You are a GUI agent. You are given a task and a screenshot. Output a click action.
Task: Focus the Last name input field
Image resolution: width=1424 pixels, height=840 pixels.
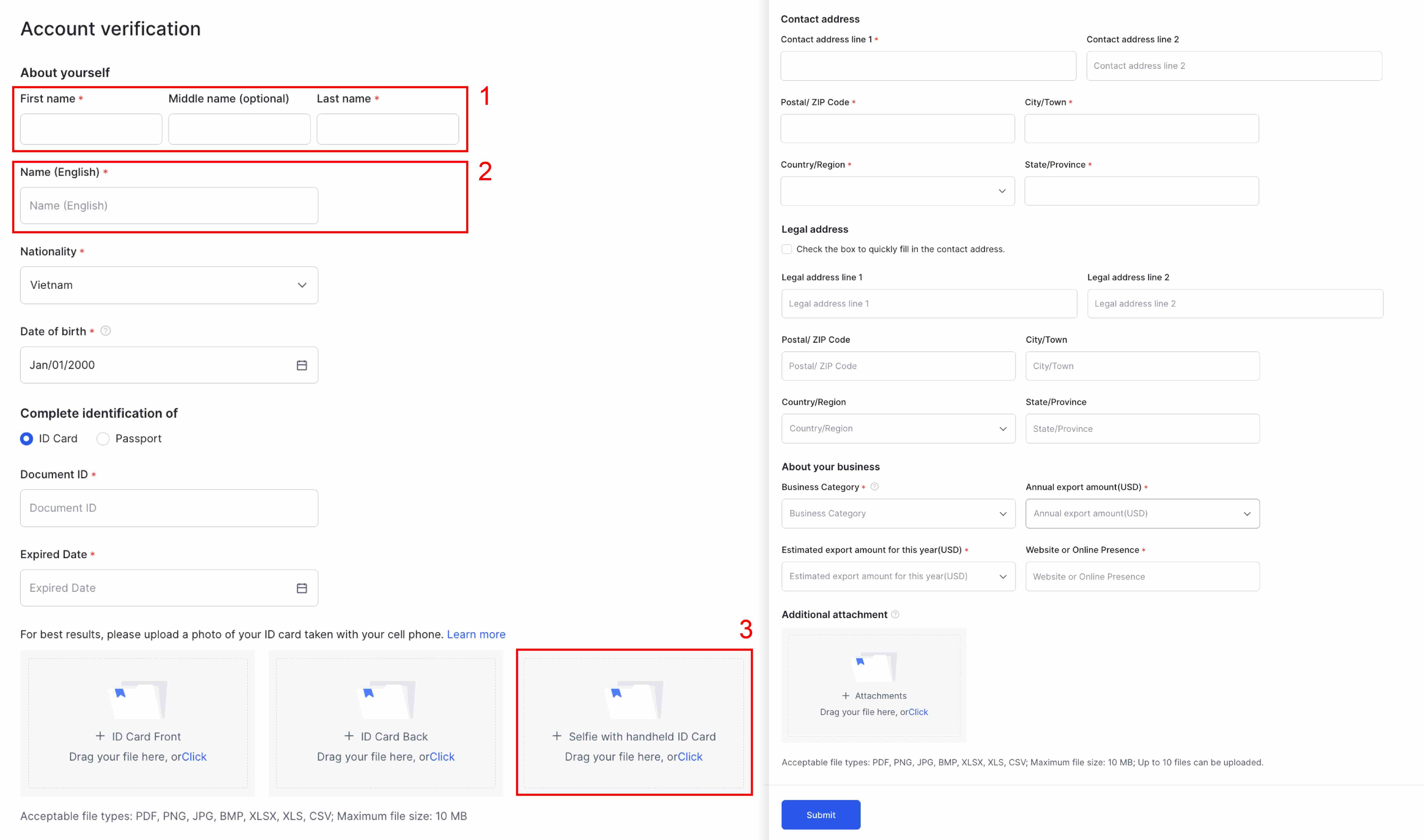point(388,129)
